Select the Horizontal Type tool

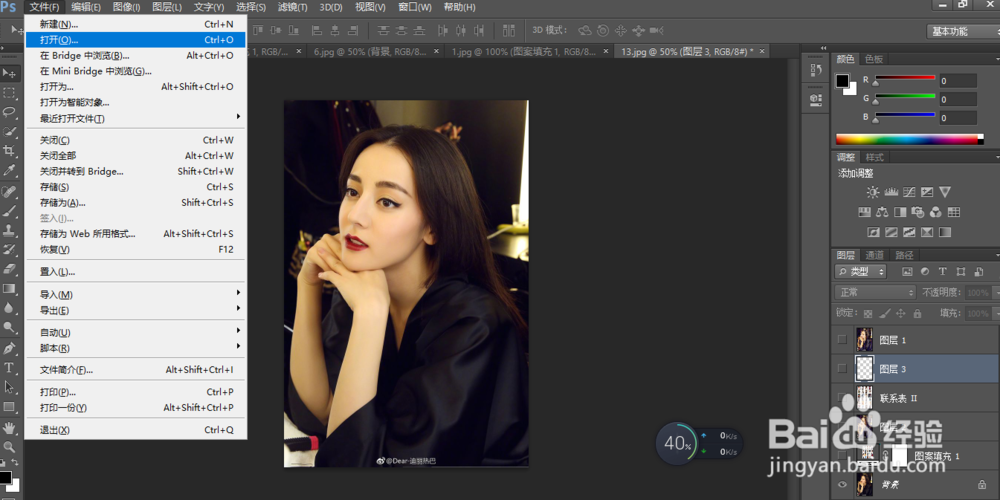(10, 367)
